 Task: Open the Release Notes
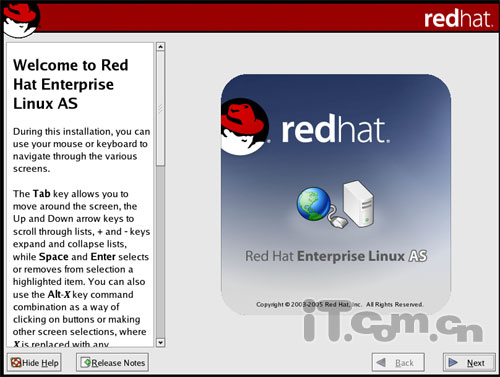pos(112,362)
